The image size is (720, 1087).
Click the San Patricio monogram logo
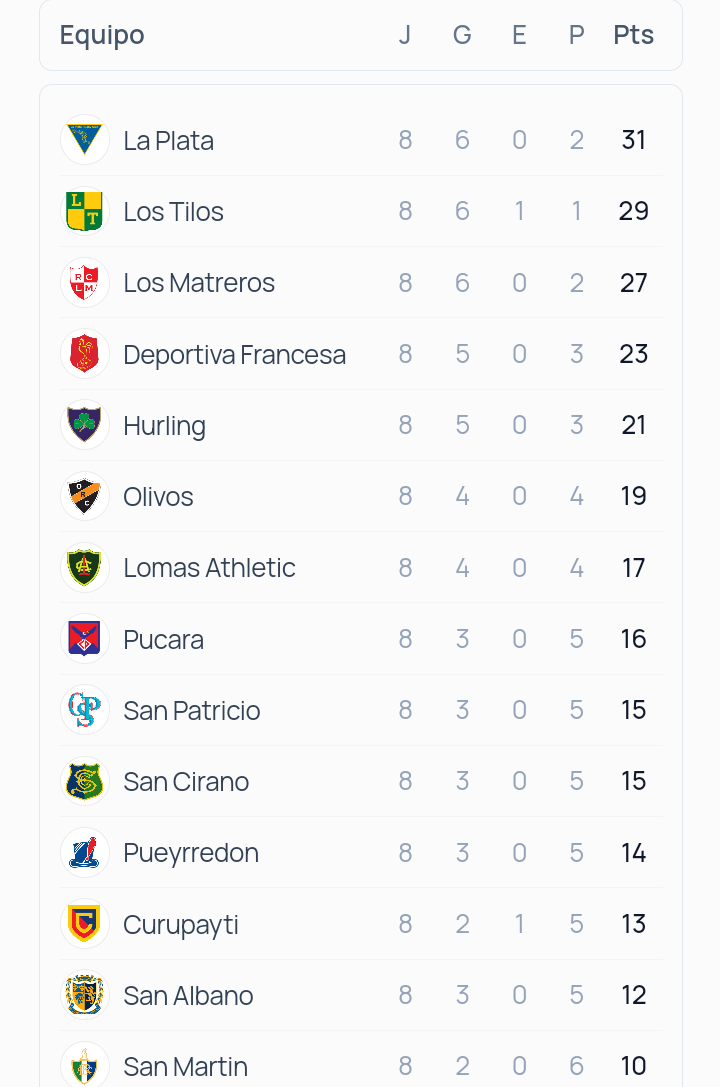click(x=85, y=710)
